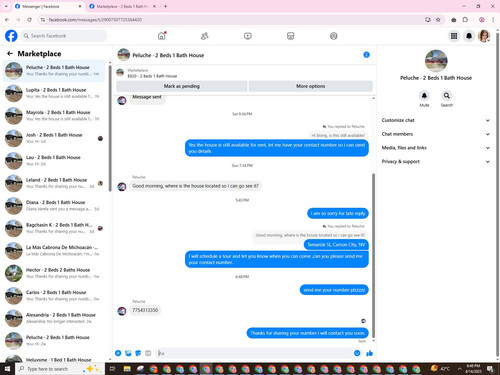The height and width of the screenshot is (375, 500).
Task: Open account profile avatar menu
Action: coord(484,36)
